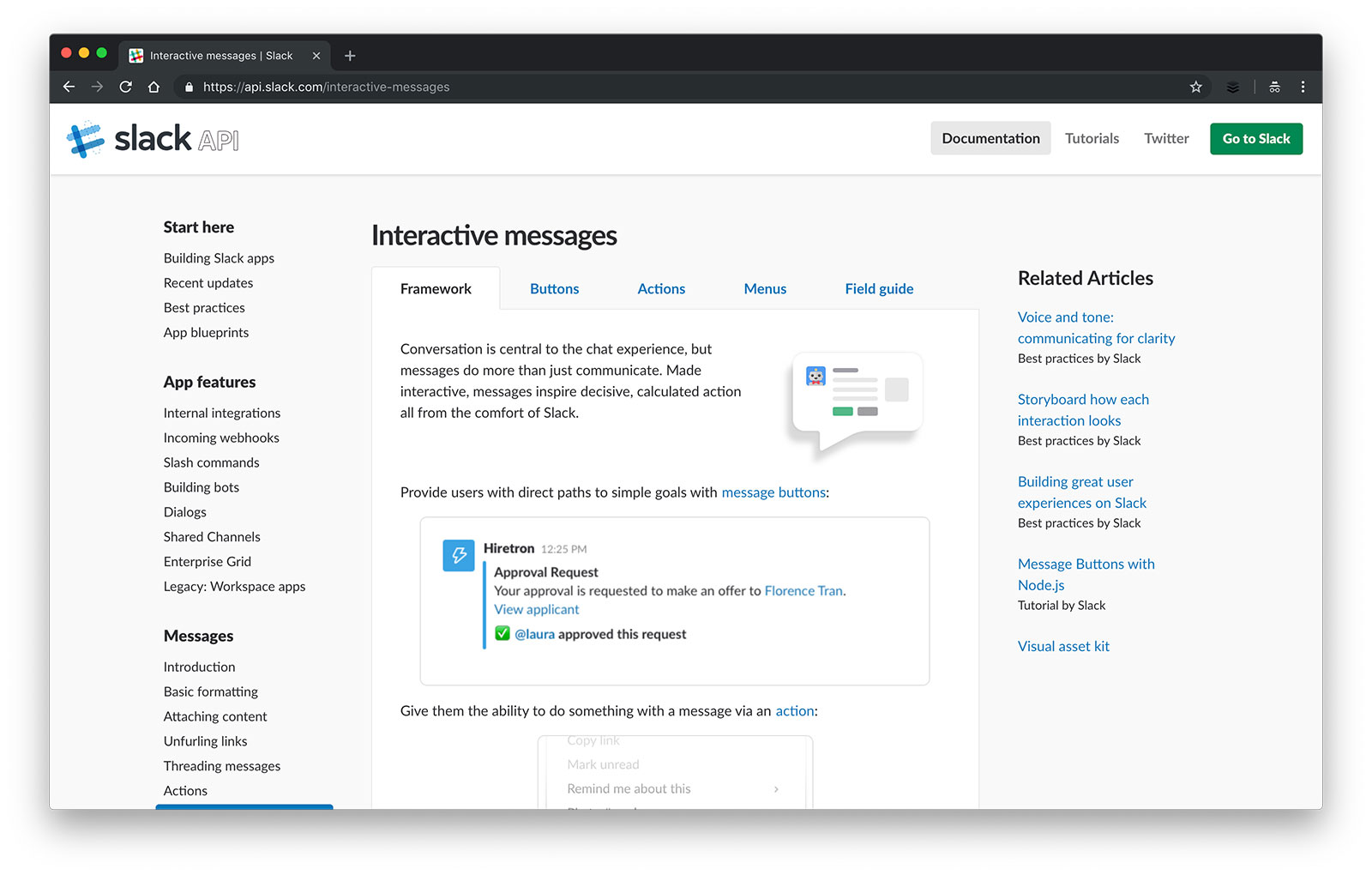
Task: Open Internal integrations sidebar link
Action: pyautogui.click(x=222, y=413)
